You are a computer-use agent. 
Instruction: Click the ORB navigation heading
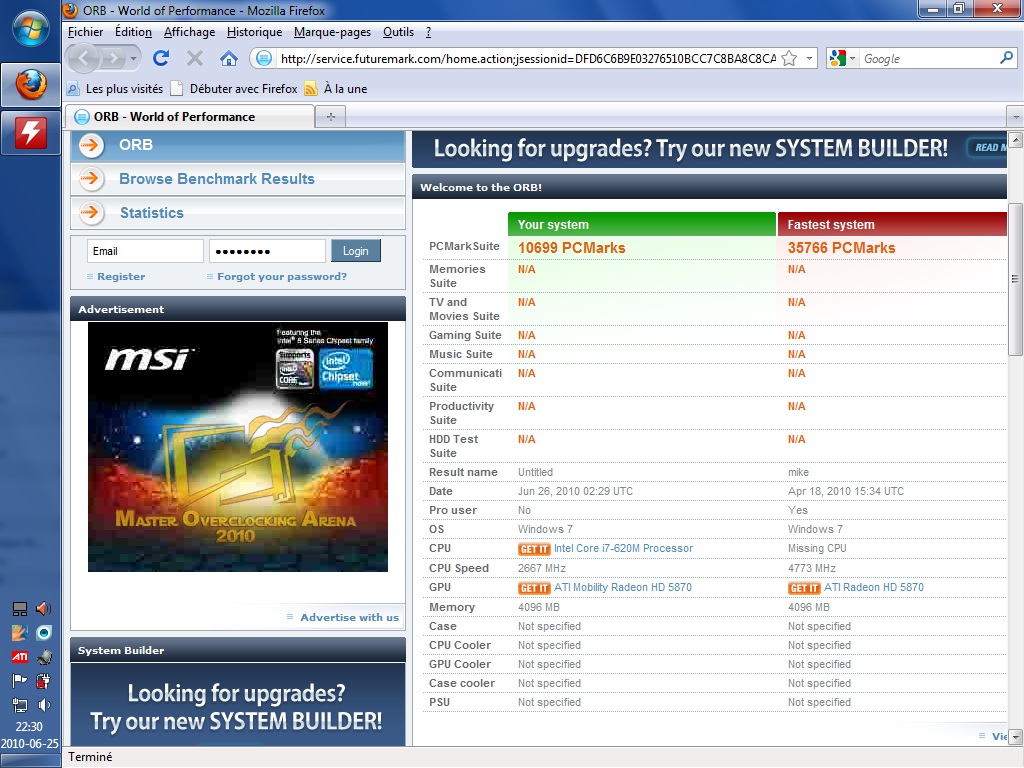136,145
